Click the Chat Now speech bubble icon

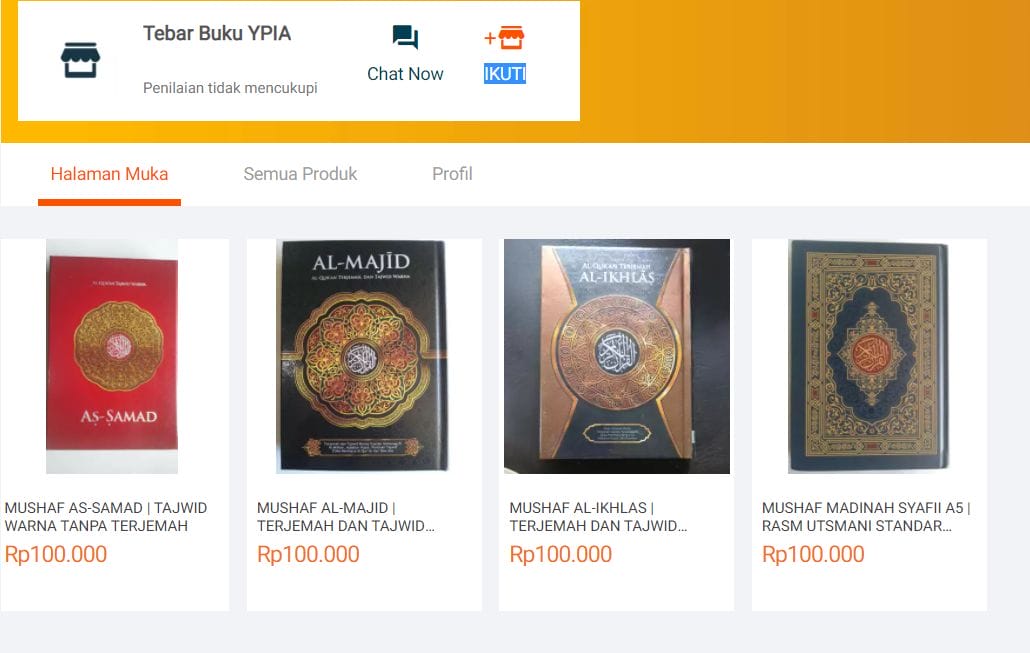tap(405, 37)
